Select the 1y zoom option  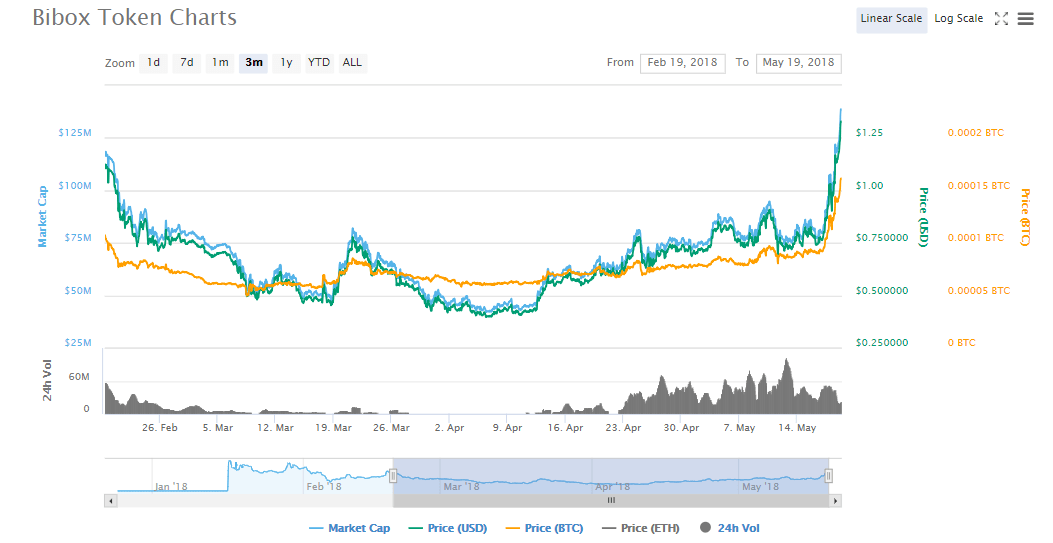click(286, 63)
